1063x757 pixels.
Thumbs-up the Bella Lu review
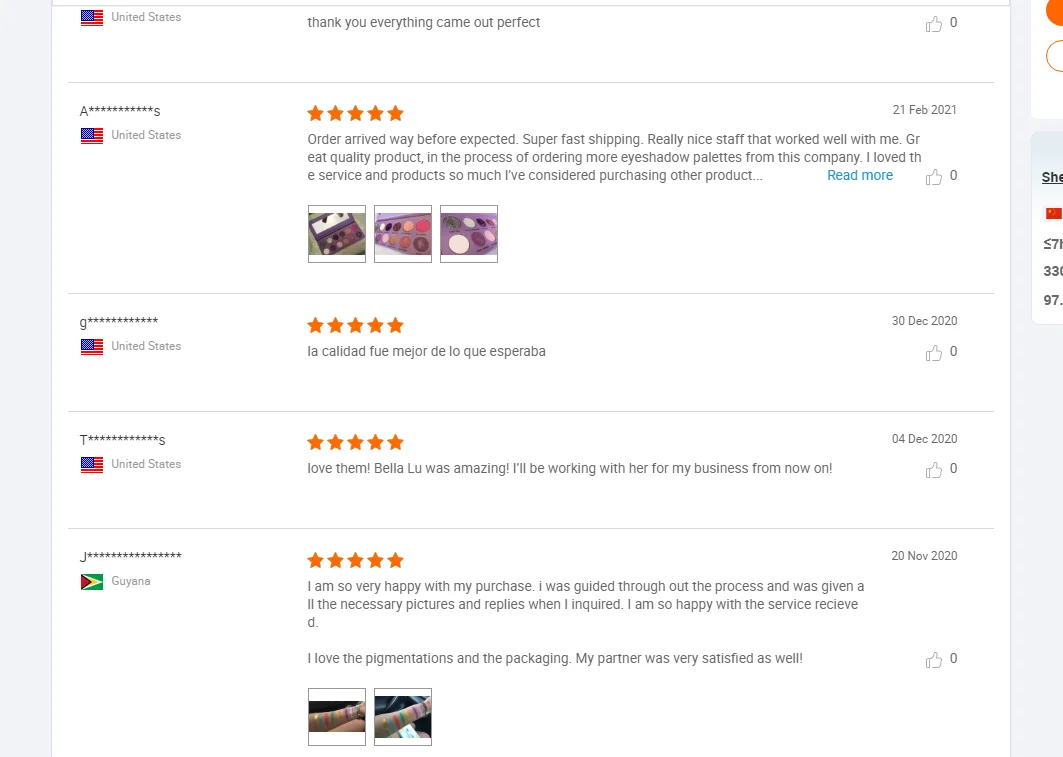pyautogui.click(x=934, y=470)
